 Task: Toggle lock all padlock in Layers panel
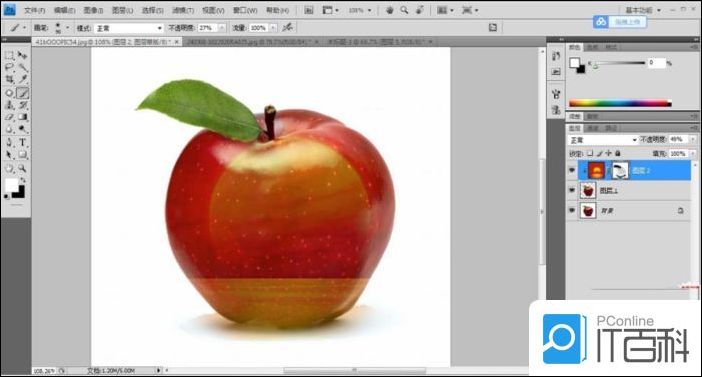(618, 154)
